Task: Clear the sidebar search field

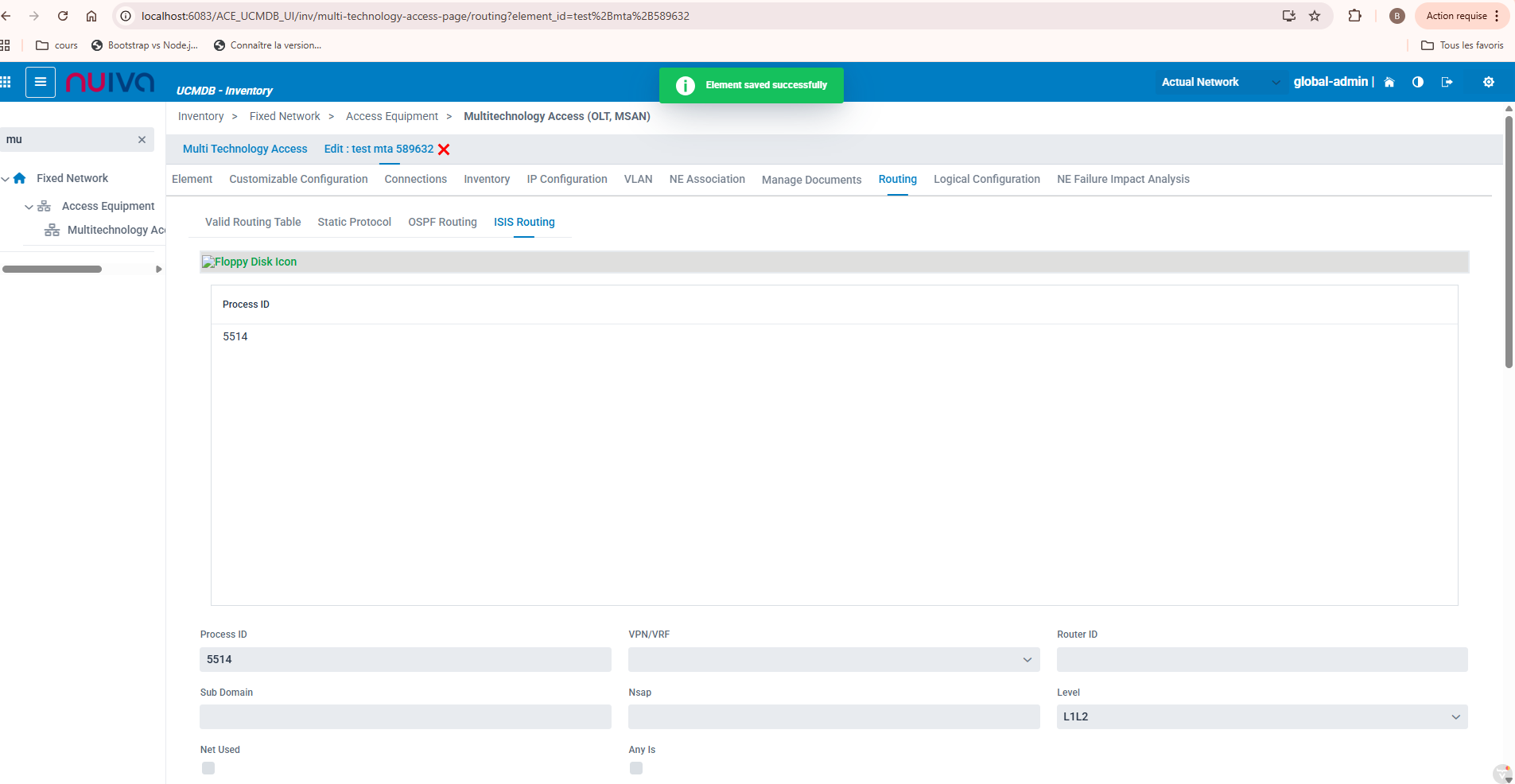Action: (x=142, y=140)
